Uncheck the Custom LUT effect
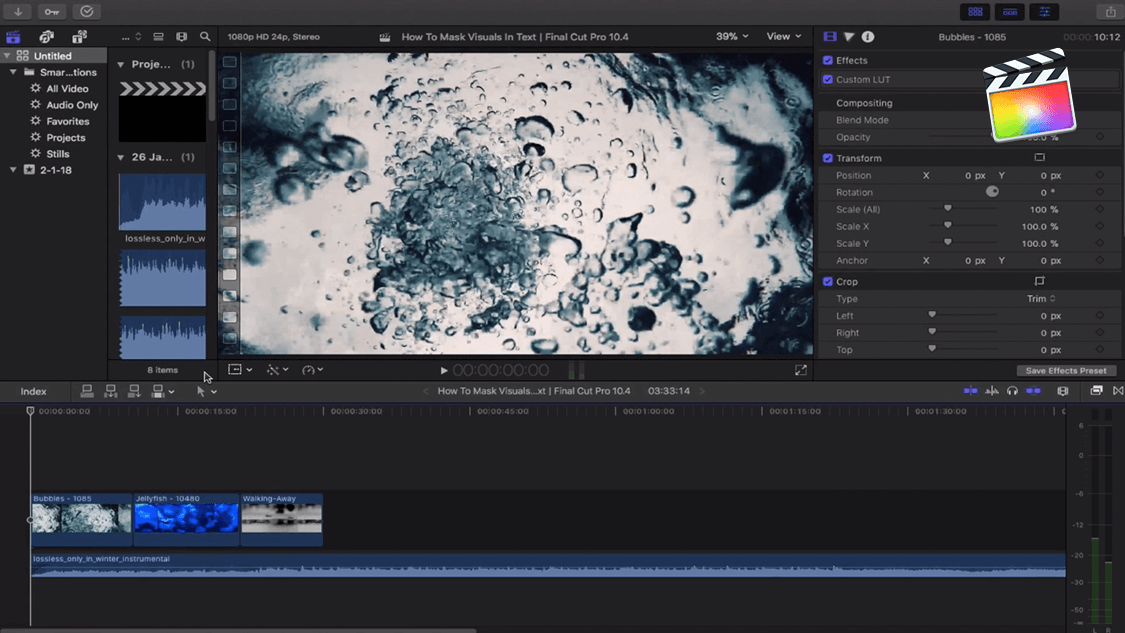This screenshot has height=633, width=1125. 828,80
